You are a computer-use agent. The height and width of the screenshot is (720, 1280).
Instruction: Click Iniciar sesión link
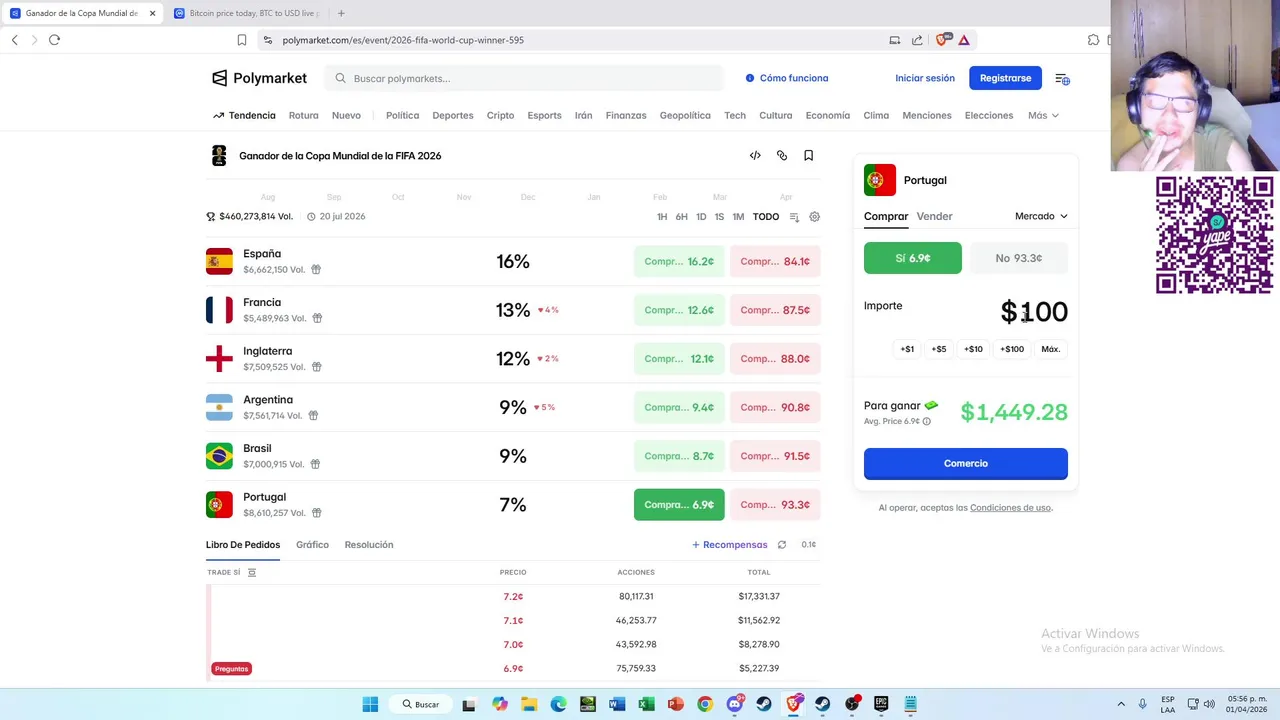(925, 78)
